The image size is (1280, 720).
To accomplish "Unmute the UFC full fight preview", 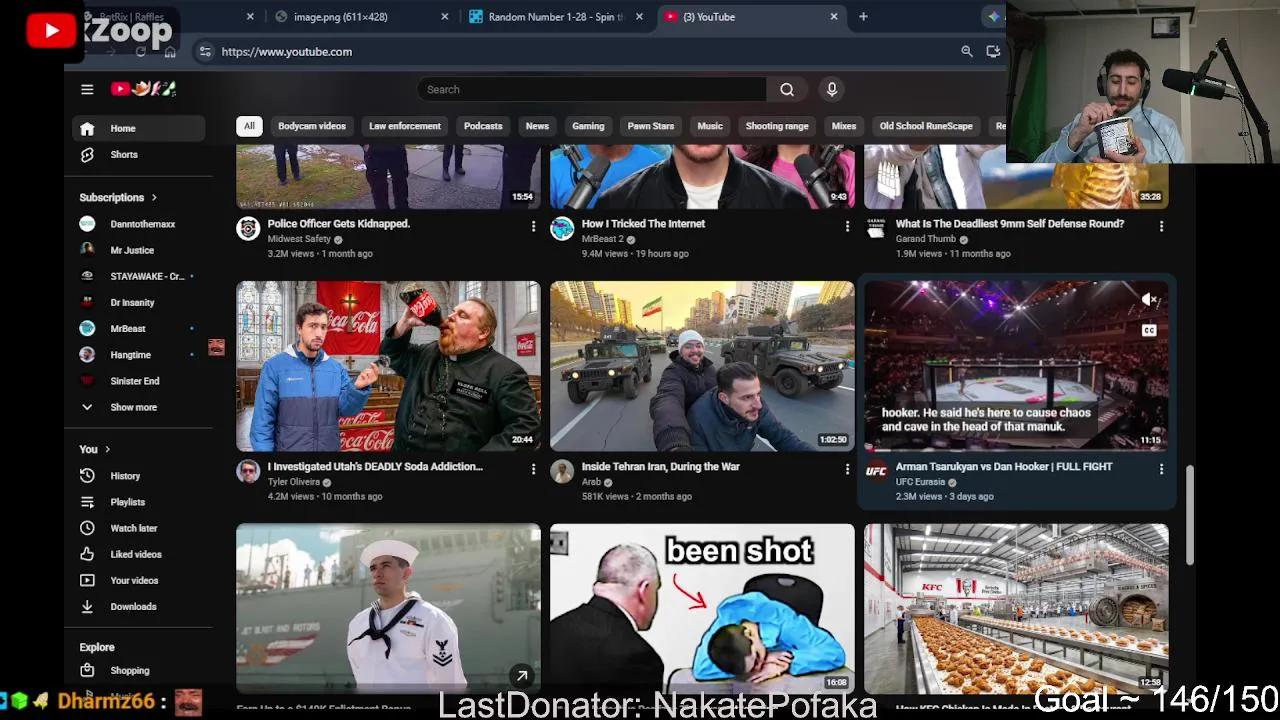I will pyautogui.click(x=1148, y=299).
